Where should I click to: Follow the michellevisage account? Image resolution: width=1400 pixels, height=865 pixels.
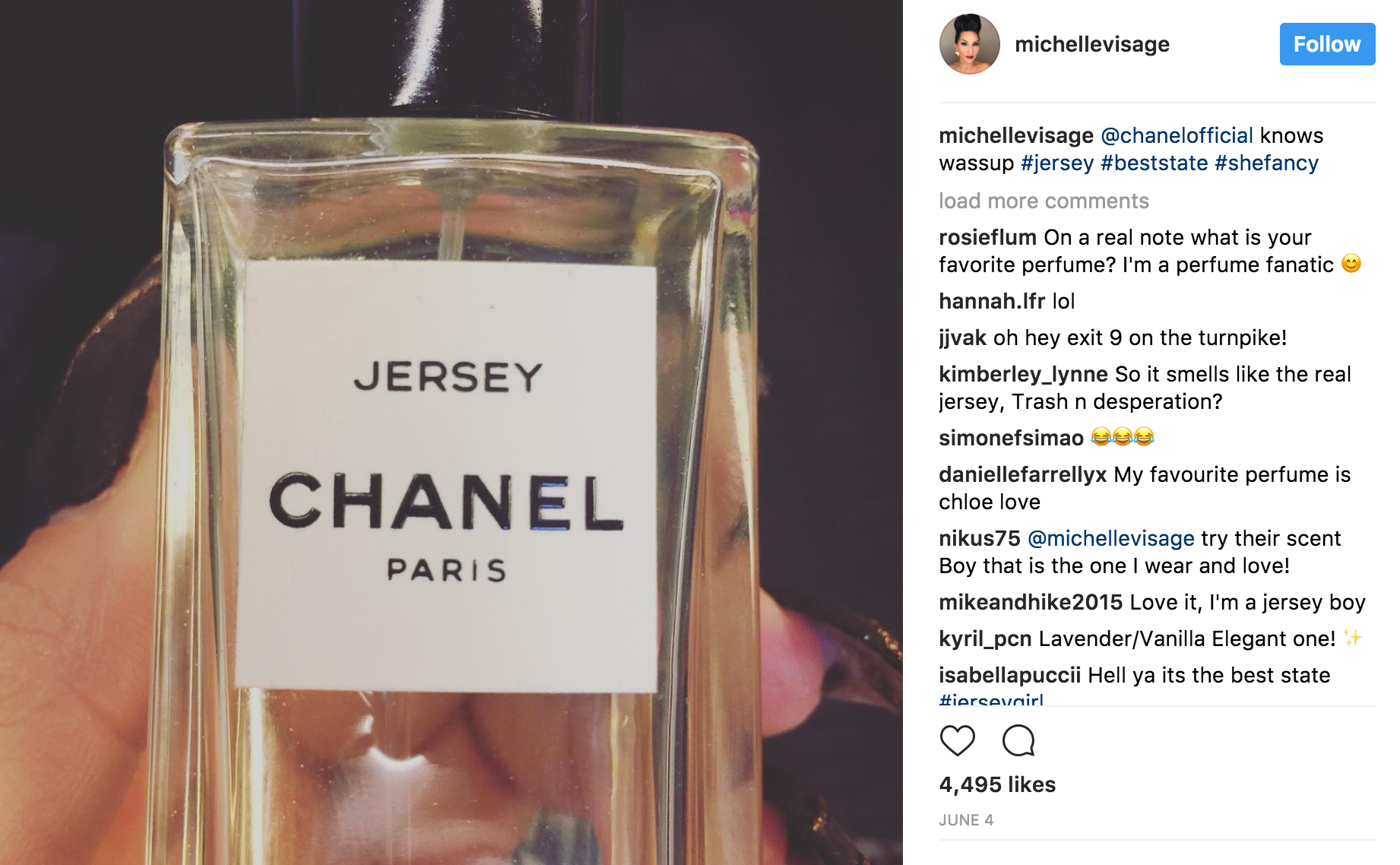click(1327, 44)
